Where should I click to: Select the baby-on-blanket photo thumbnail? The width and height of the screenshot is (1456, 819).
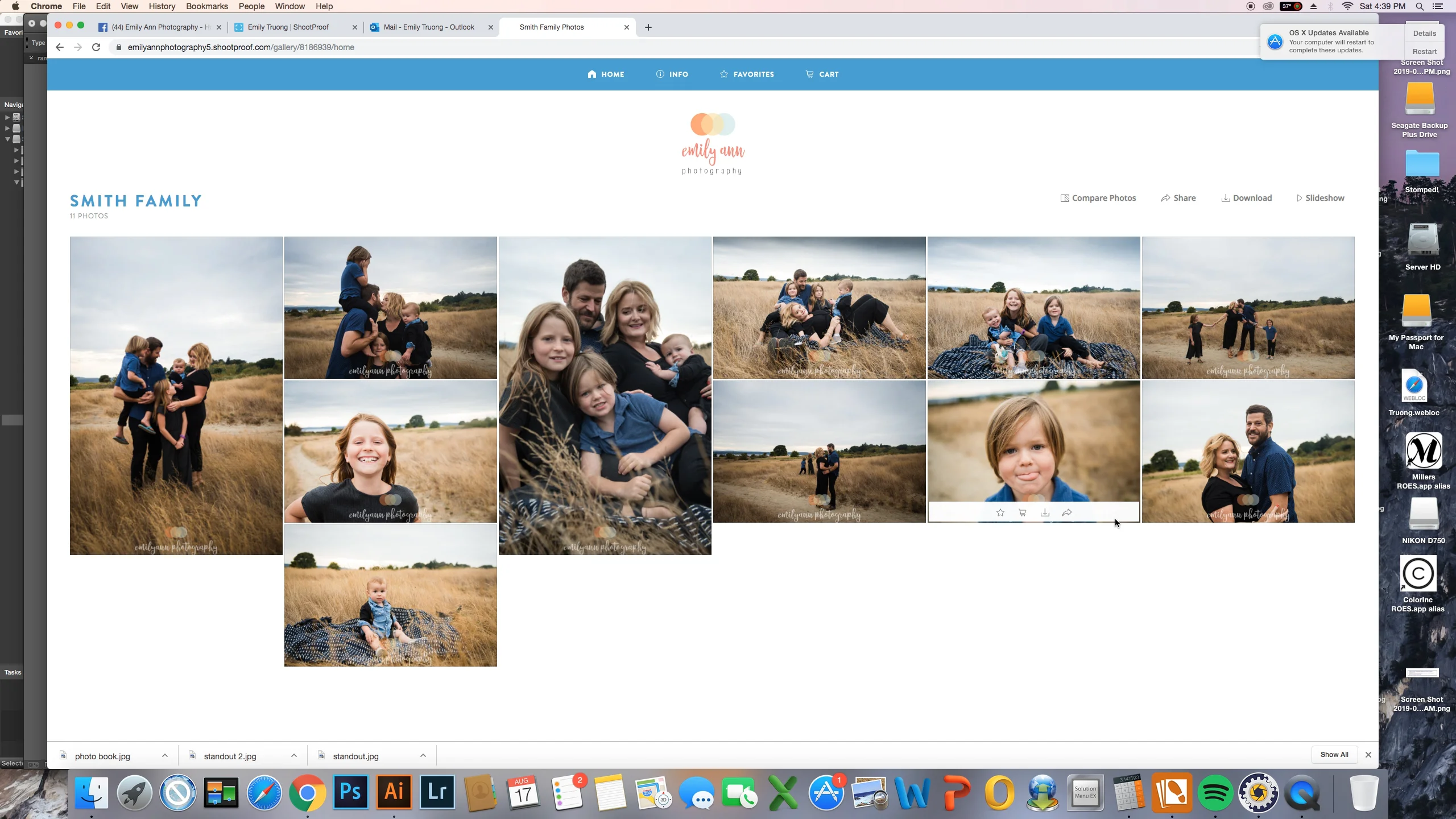click(390, 596)
